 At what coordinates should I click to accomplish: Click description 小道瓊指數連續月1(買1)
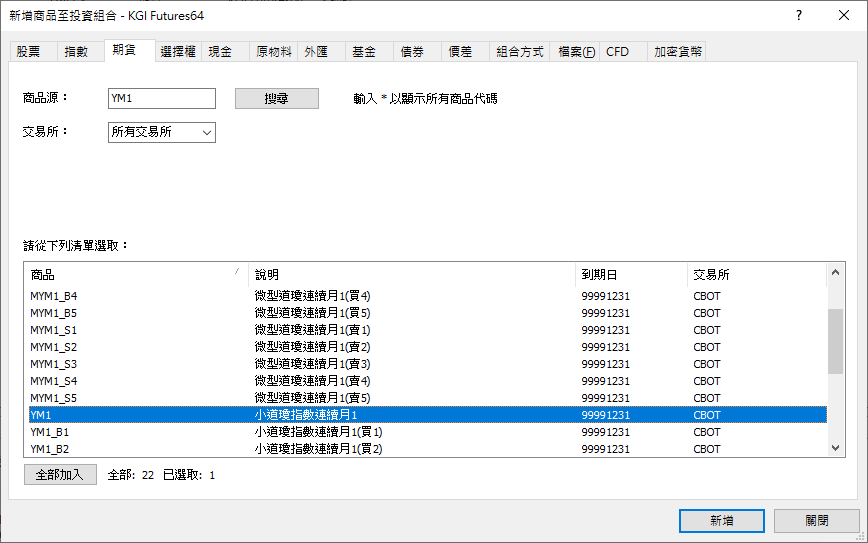318,432
